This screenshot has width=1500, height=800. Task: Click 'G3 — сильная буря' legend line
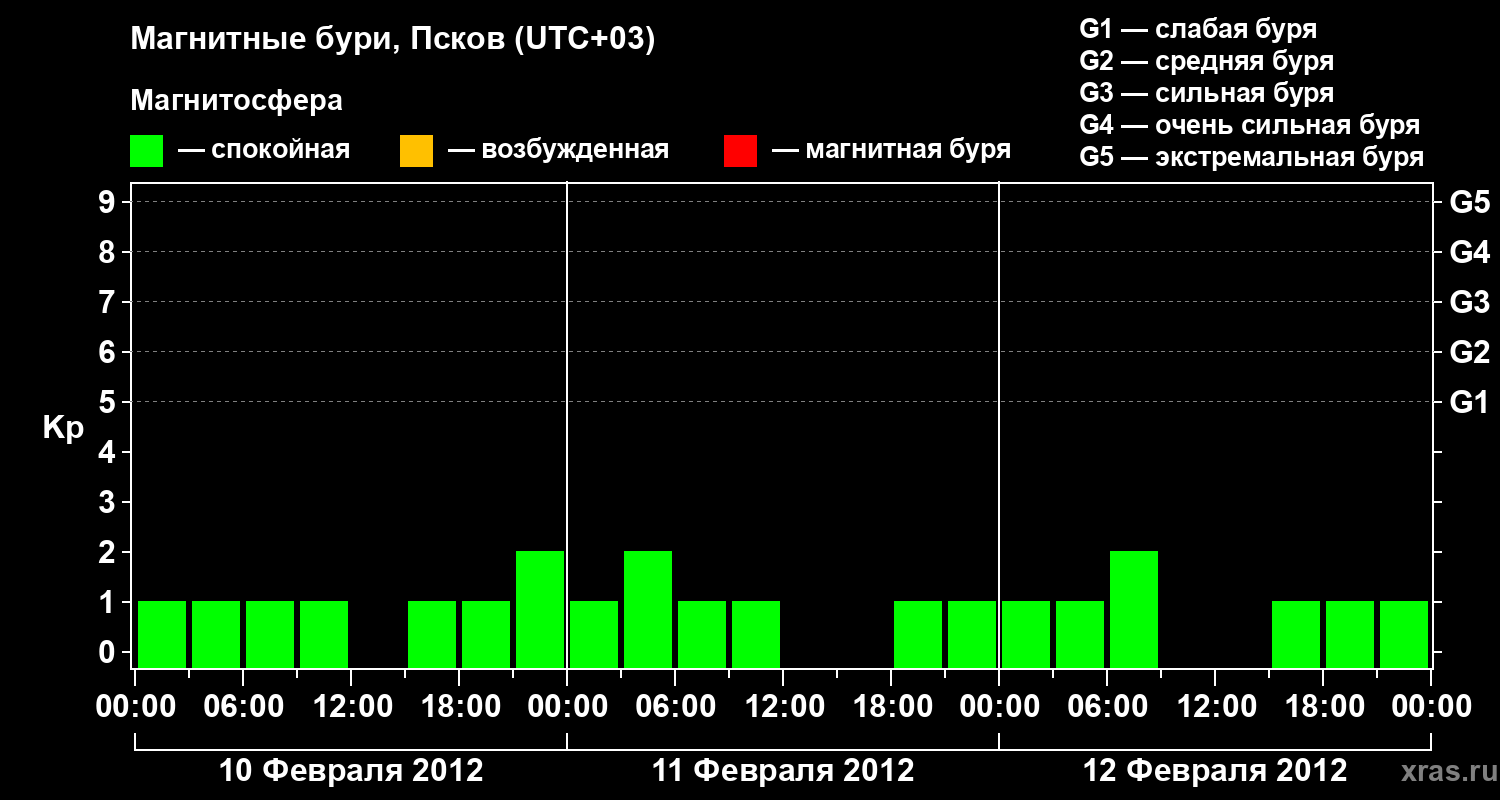(1207, 93)
